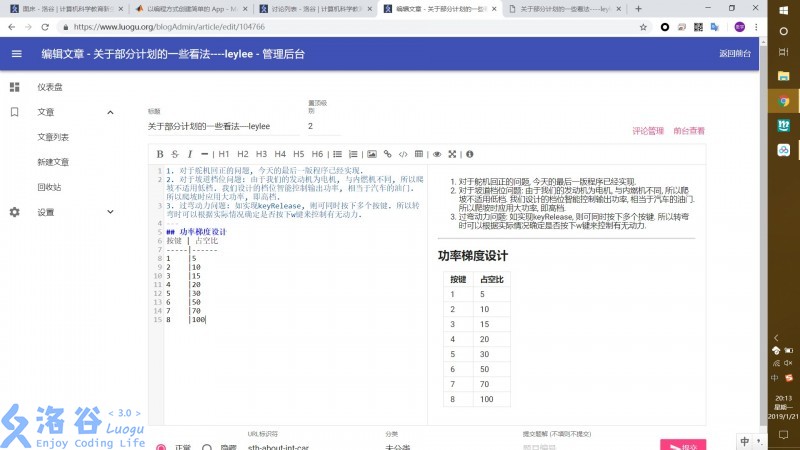Screen dimensions: 800x450
Task: Insert a table using the table icon
Action: tap(419, 154)
